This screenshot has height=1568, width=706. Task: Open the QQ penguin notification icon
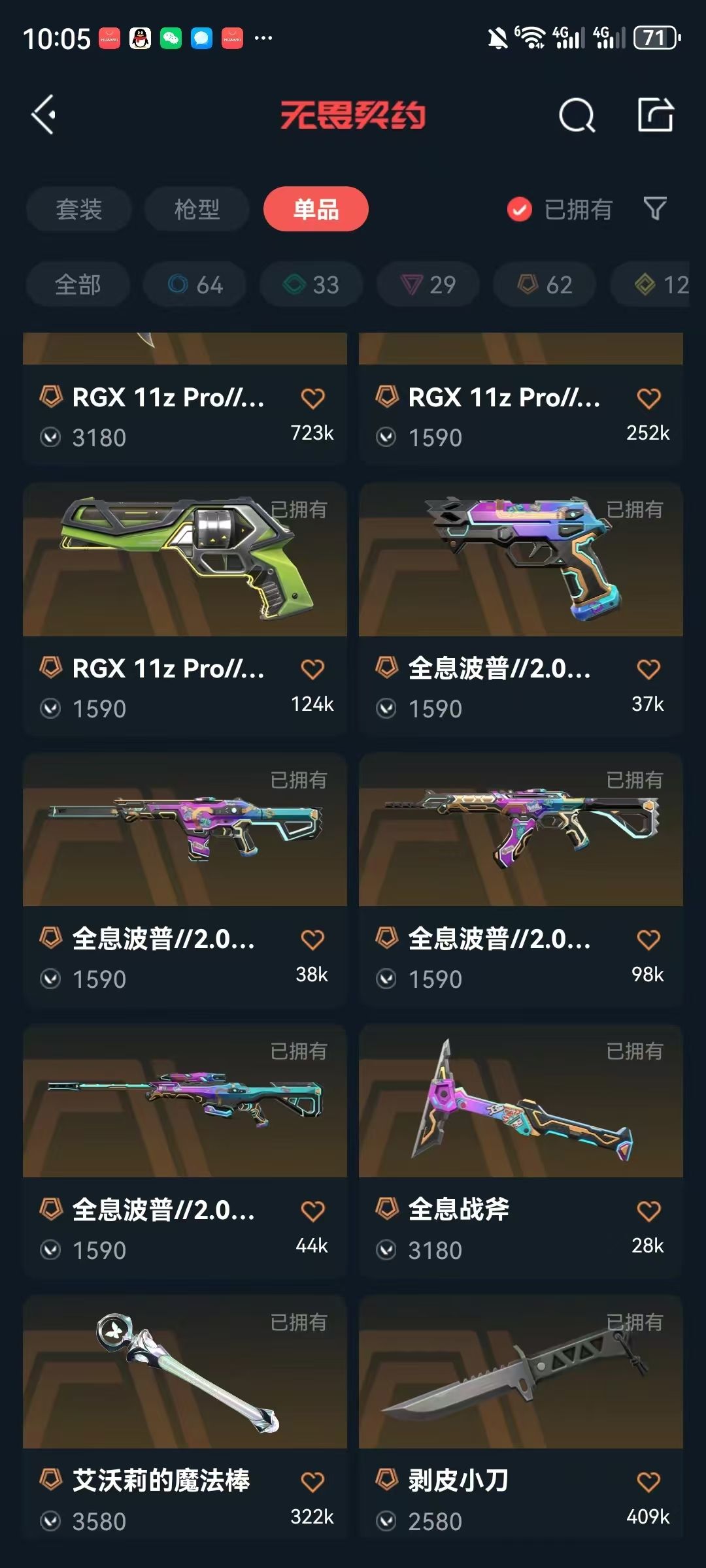tap(140, 39)
